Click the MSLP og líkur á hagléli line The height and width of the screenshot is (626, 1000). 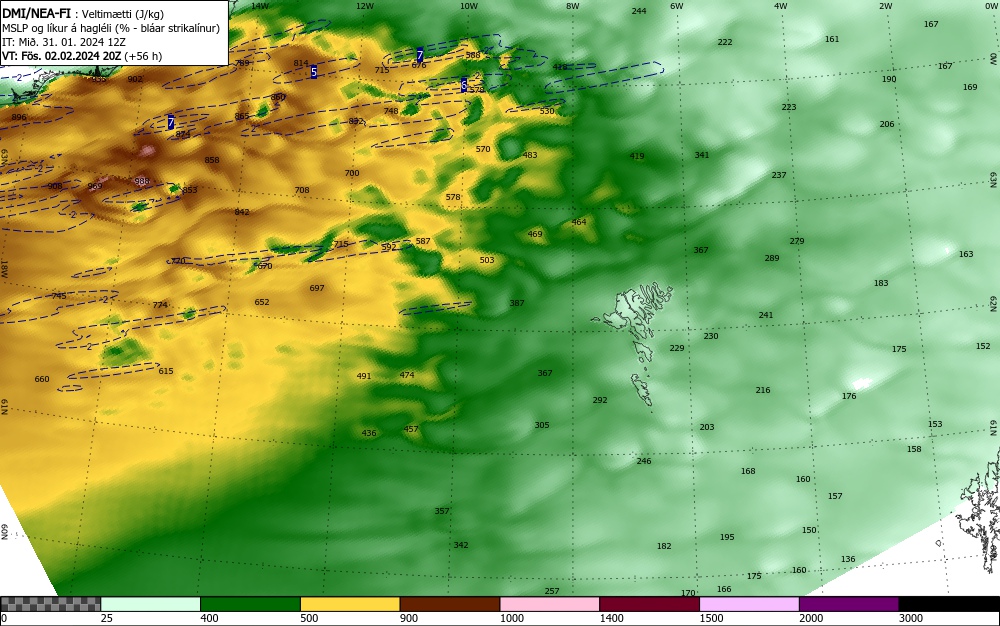110,28
